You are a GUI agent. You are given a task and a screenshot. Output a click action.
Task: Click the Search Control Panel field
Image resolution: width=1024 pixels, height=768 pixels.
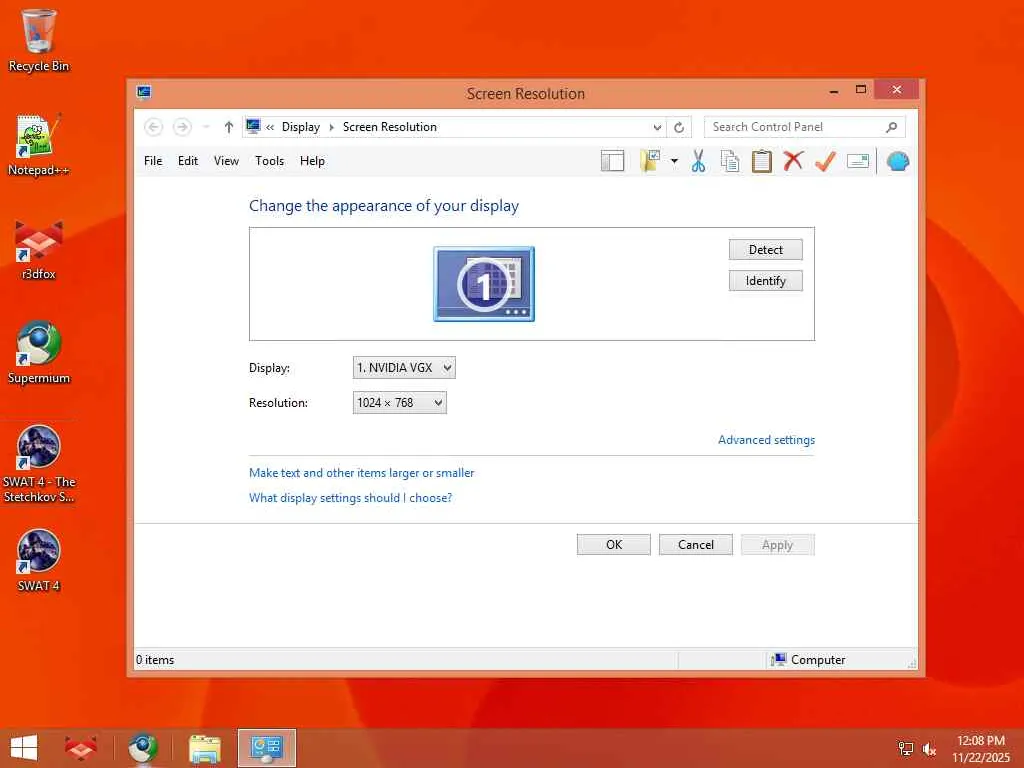tap(805, 127)
